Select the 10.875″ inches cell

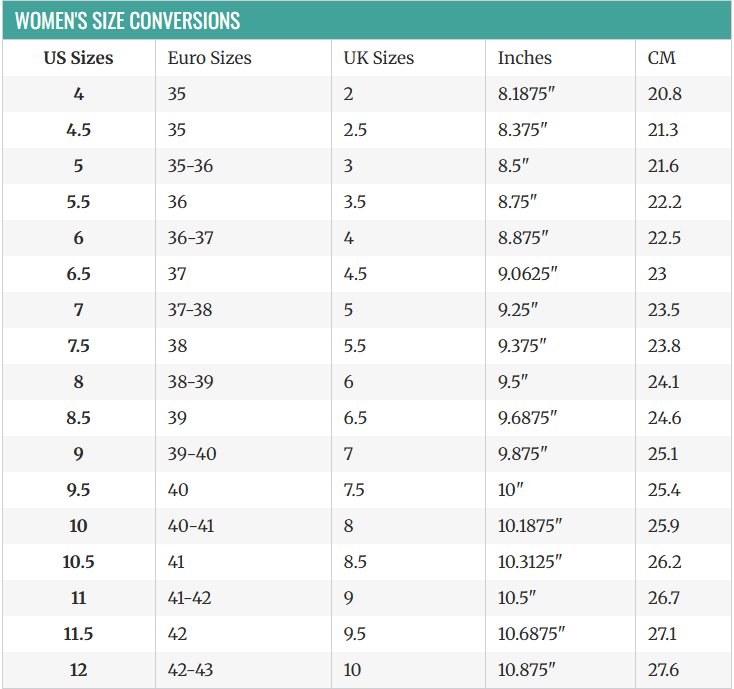[528, 670]
